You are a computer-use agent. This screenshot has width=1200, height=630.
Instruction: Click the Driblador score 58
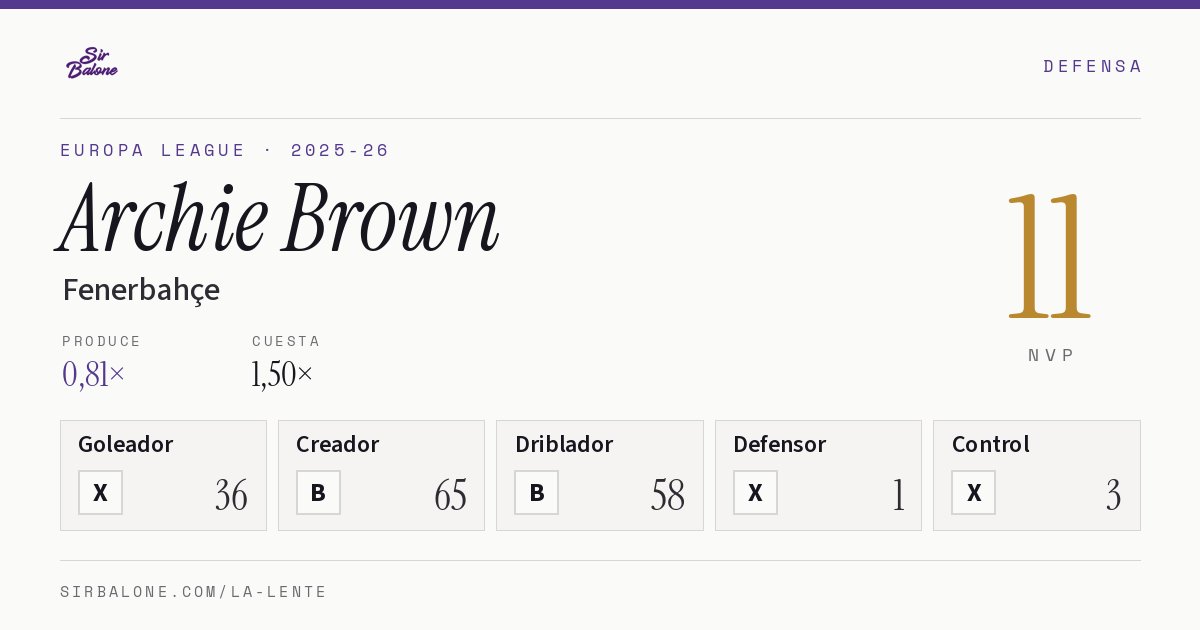(x=668, y=495)
